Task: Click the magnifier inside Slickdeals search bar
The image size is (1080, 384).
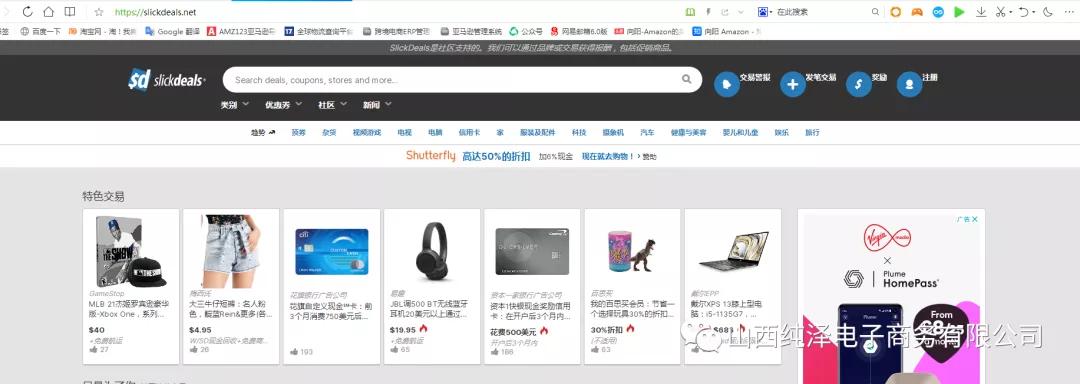Action: point(687,79)
